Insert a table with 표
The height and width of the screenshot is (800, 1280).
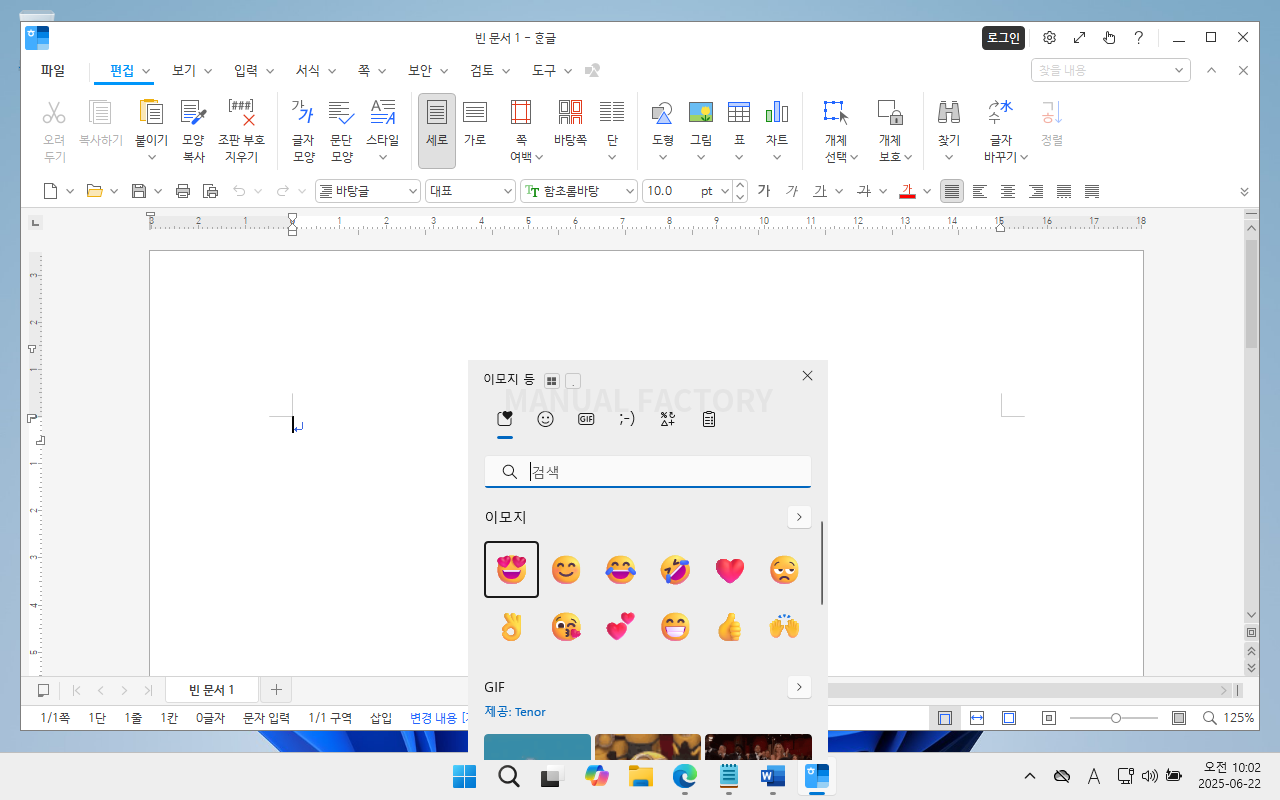click(739, 112)
